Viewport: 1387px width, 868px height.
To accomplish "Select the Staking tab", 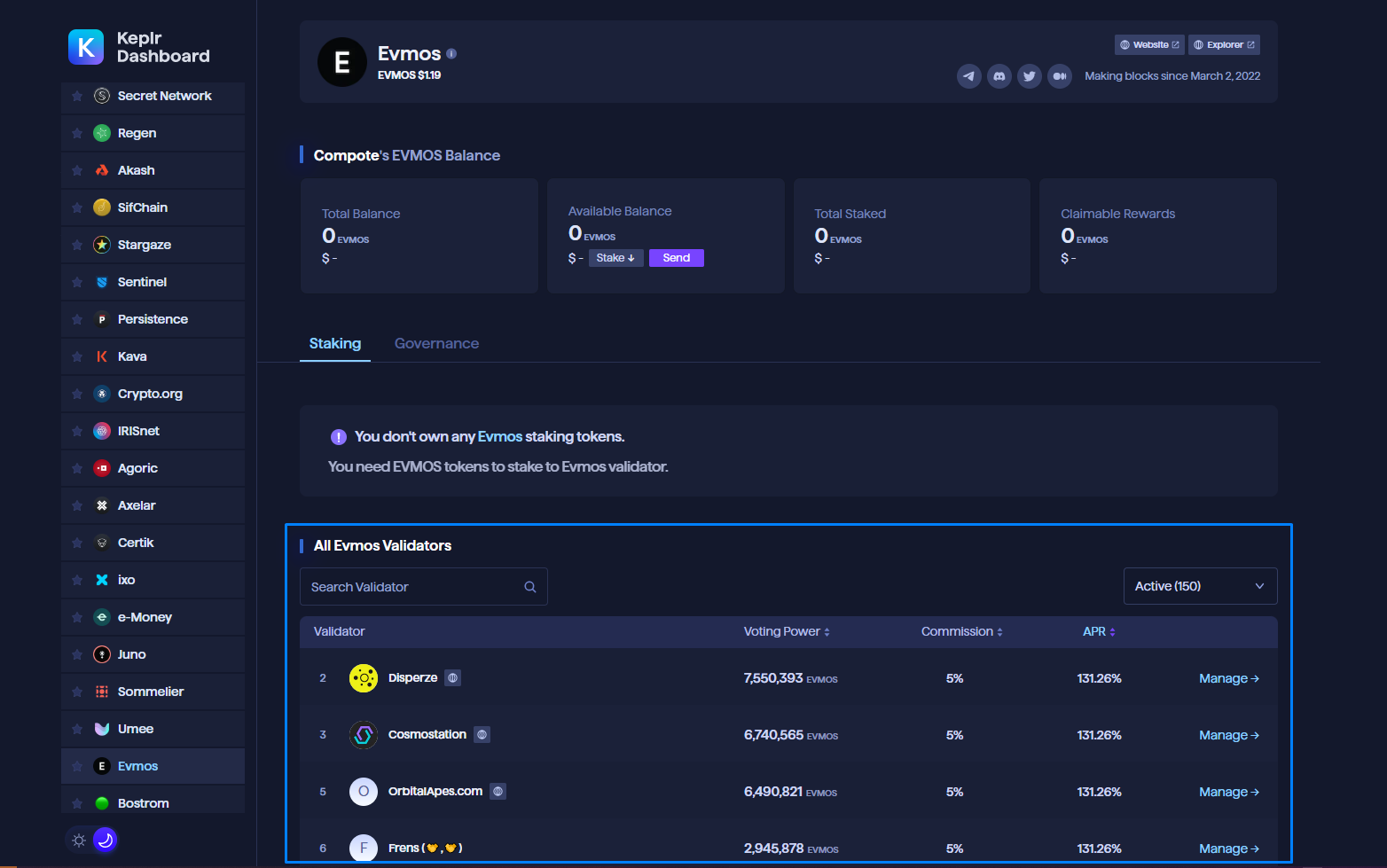I will 334,343.
